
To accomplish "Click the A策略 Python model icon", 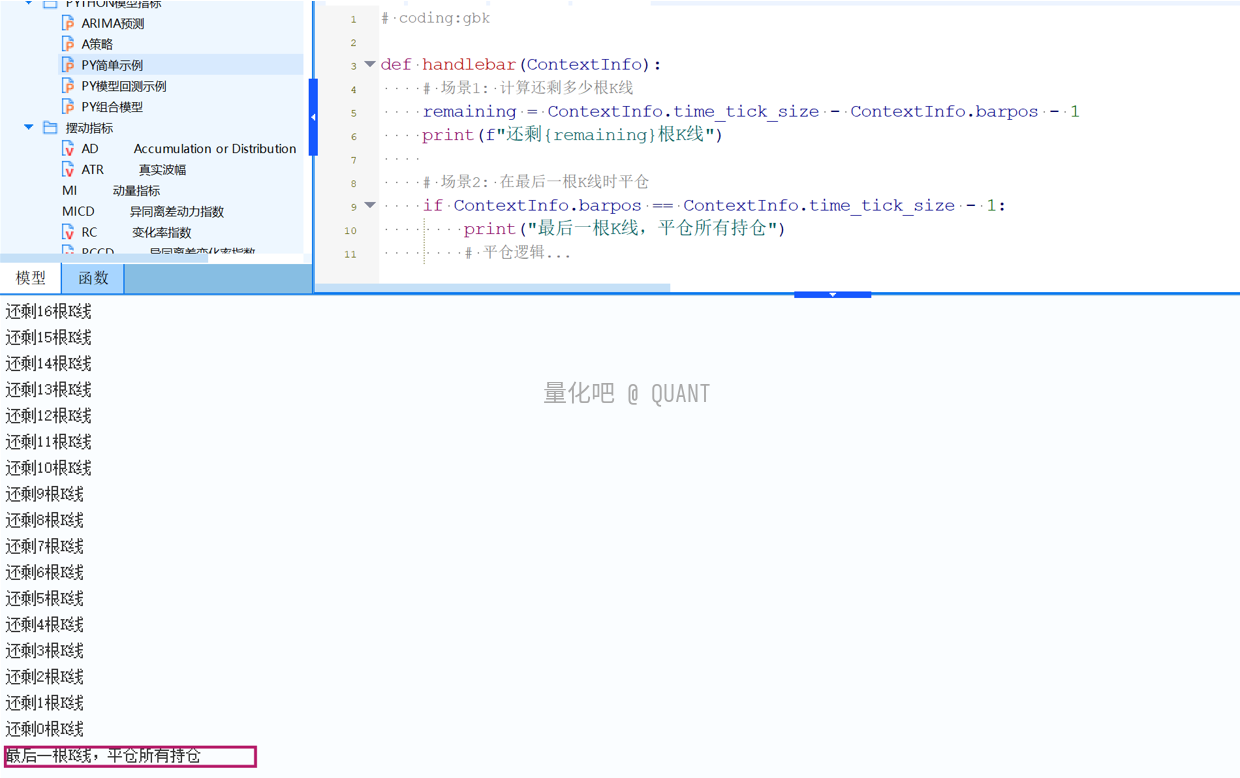I will [68, 44].
